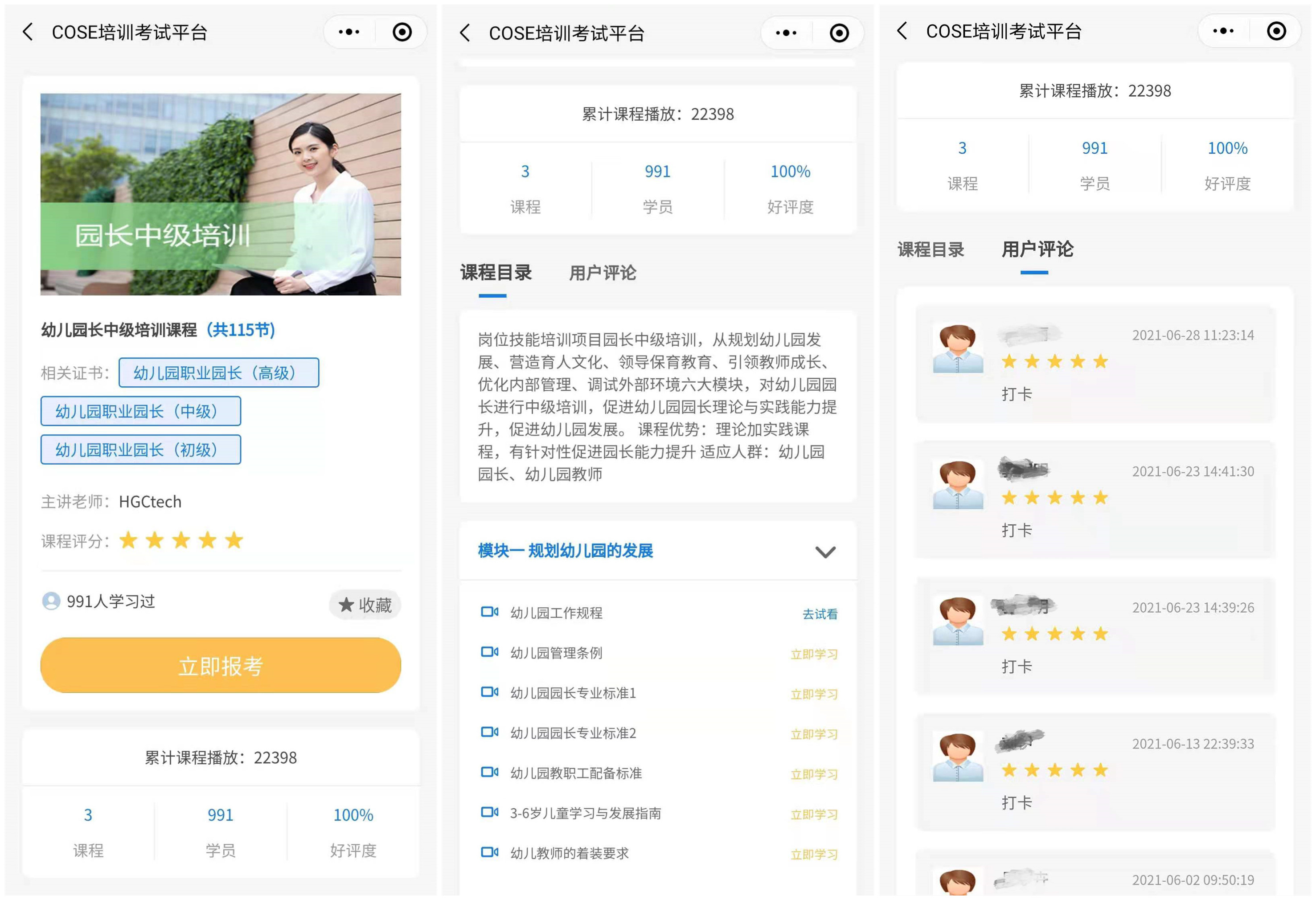The height and width of the screenshot is (900, 1316).
Task: Click 立即学习 for 幼儿园管理条例
Action: pos(814,655)
